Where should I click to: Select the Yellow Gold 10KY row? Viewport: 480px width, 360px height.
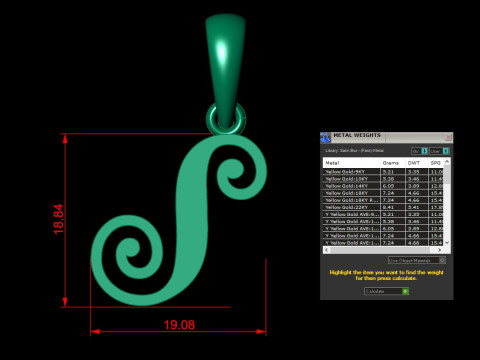(383, 179)
